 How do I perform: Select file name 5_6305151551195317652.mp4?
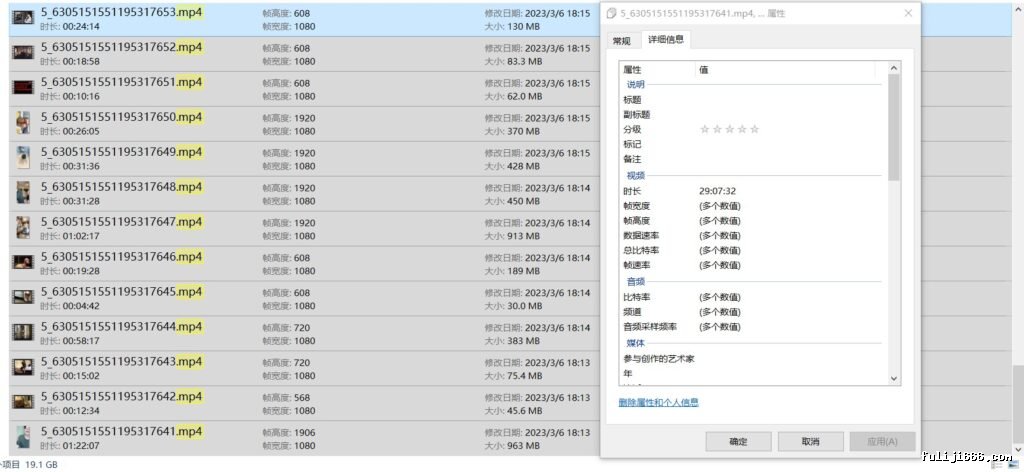121,47
